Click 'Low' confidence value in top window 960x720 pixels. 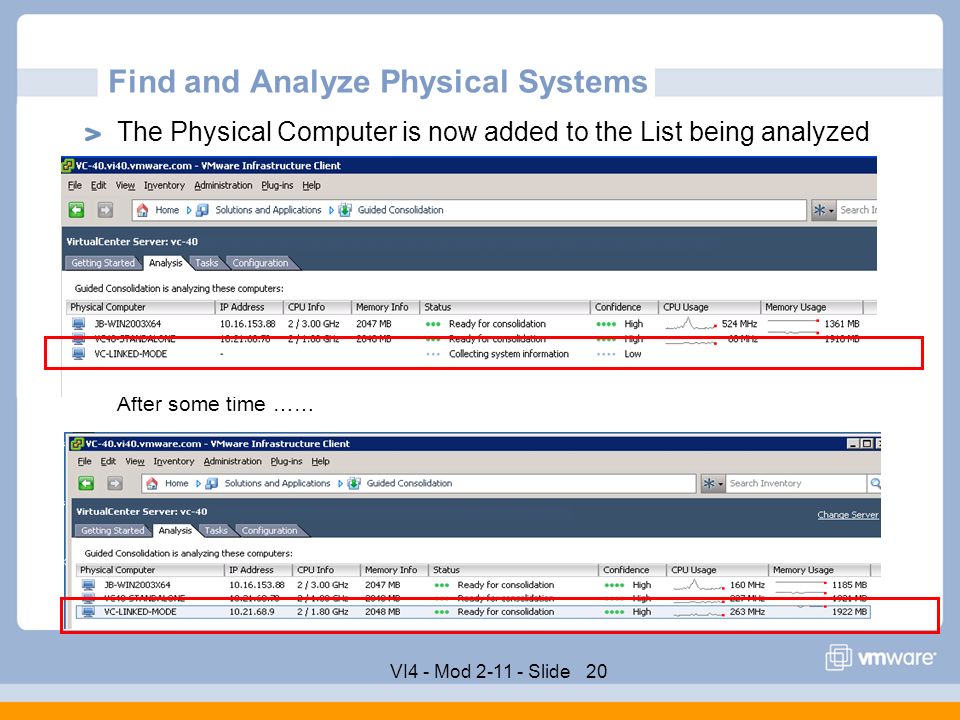632,354
